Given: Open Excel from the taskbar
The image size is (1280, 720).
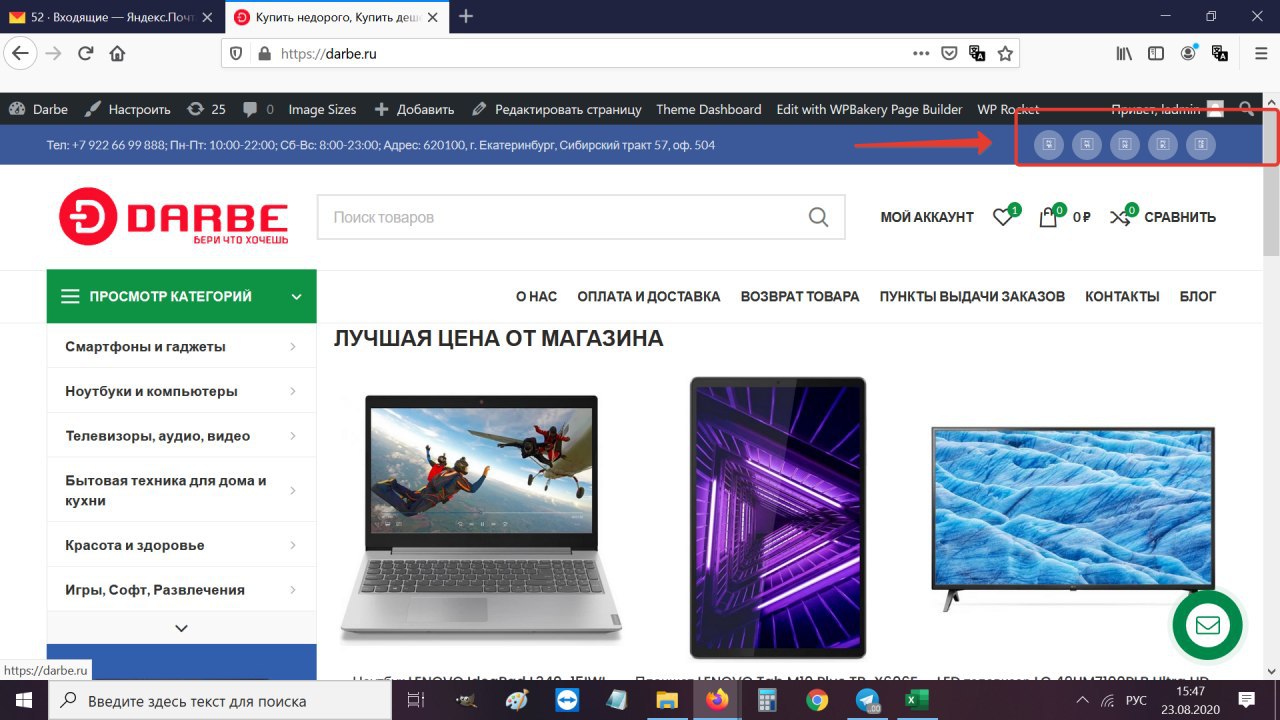Looking at the screenshot, I should (917, 700).
